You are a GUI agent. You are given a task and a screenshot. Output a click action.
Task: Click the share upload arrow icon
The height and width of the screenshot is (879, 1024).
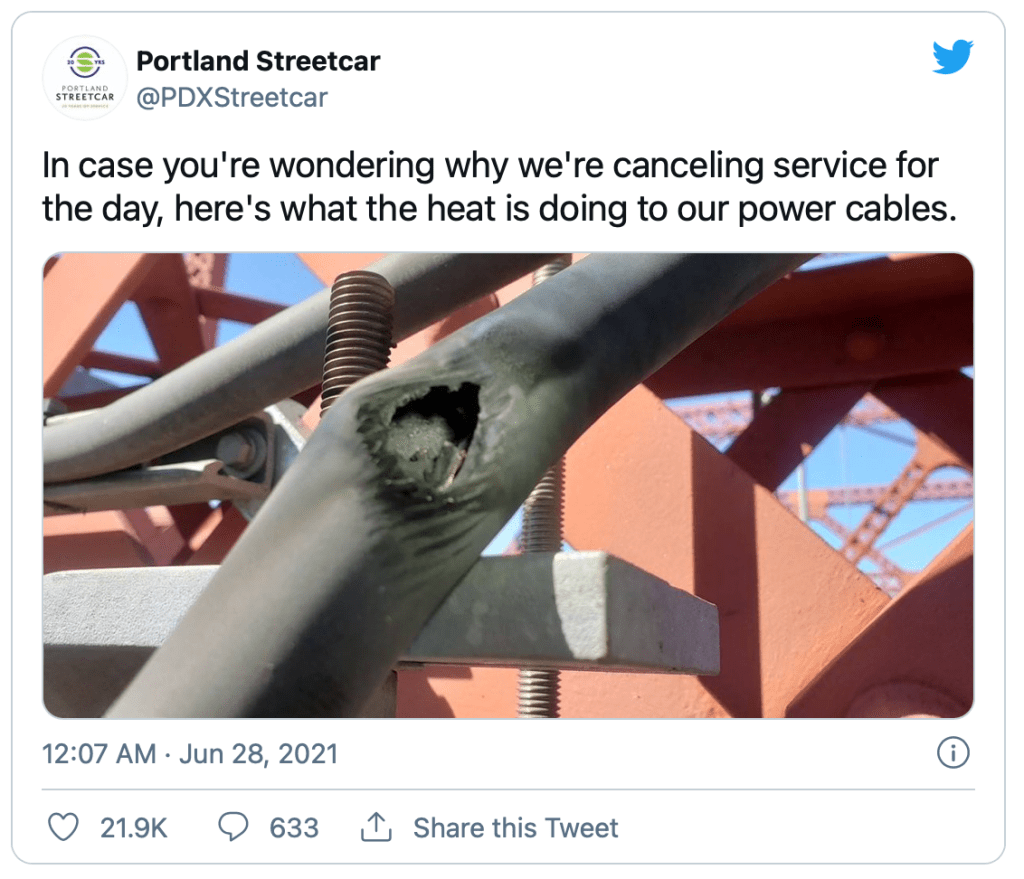(x=376, y=827)
